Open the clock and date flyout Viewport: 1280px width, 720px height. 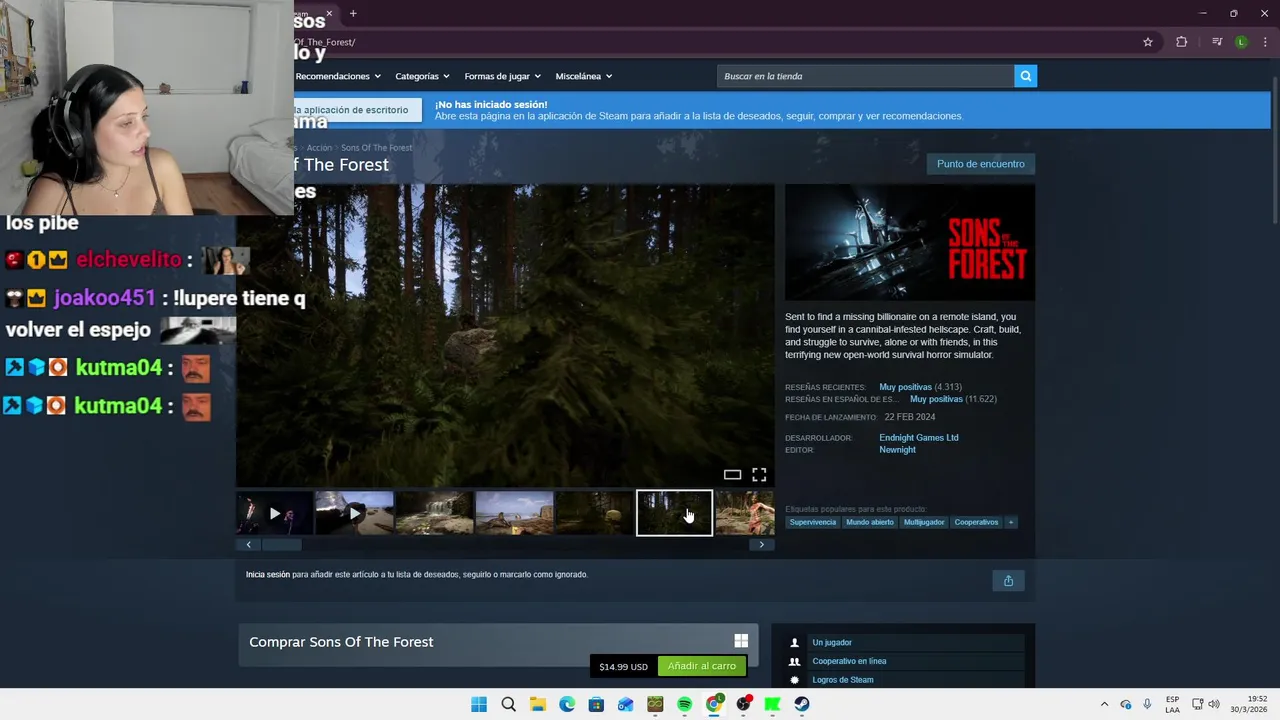(1249, 704)
